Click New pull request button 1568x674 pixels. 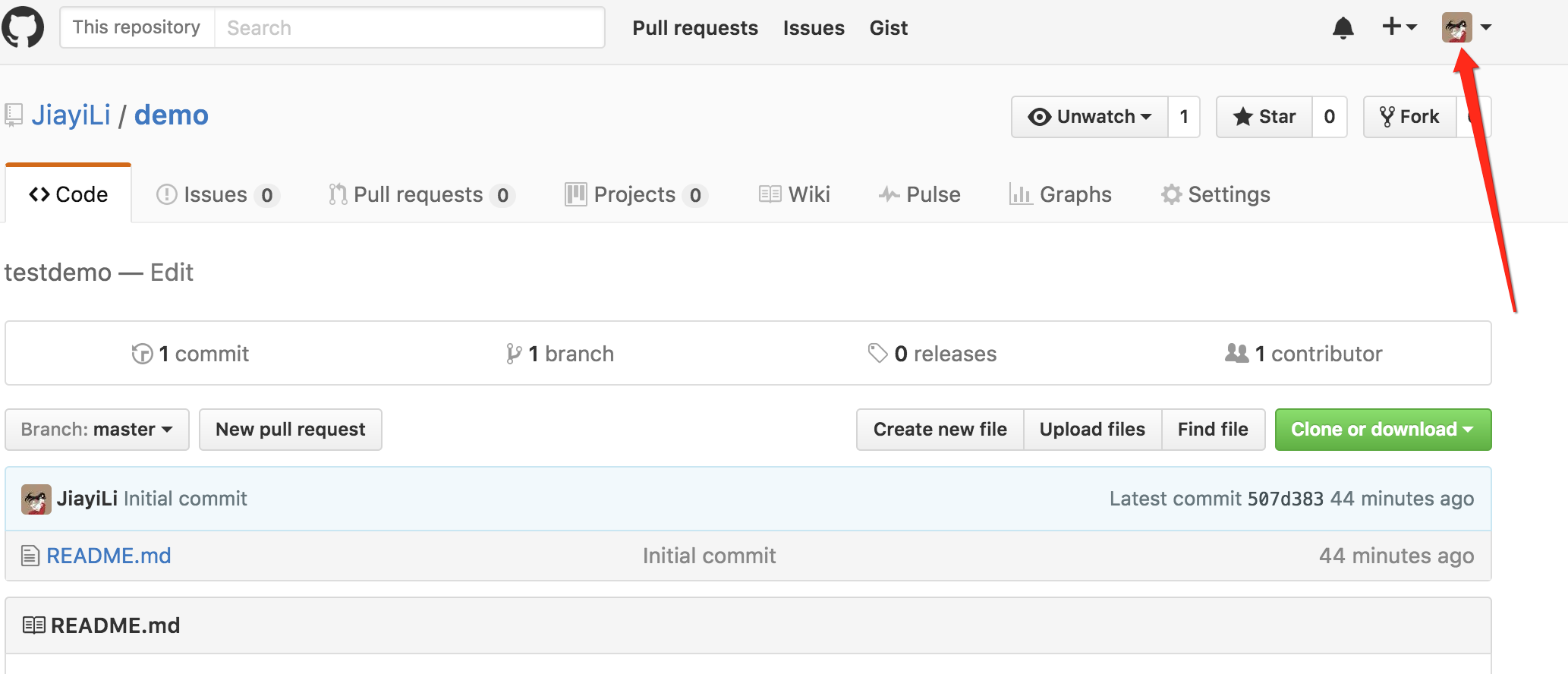[x=291, y=430]
